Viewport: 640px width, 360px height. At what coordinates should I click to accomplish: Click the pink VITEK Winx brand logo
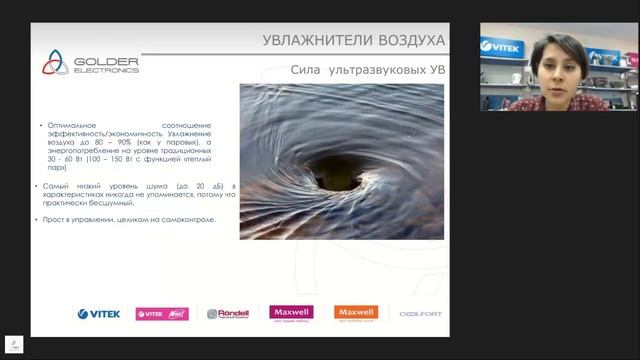click(x=162, y=314)
